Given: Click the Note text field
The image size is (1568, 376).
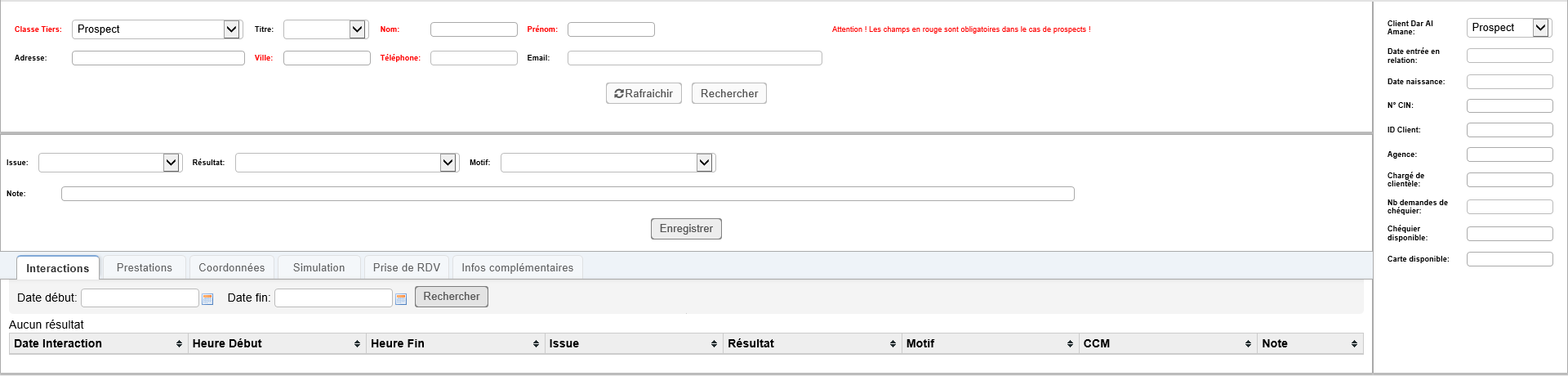Looking at the screenshot, I should click(568, 194).
